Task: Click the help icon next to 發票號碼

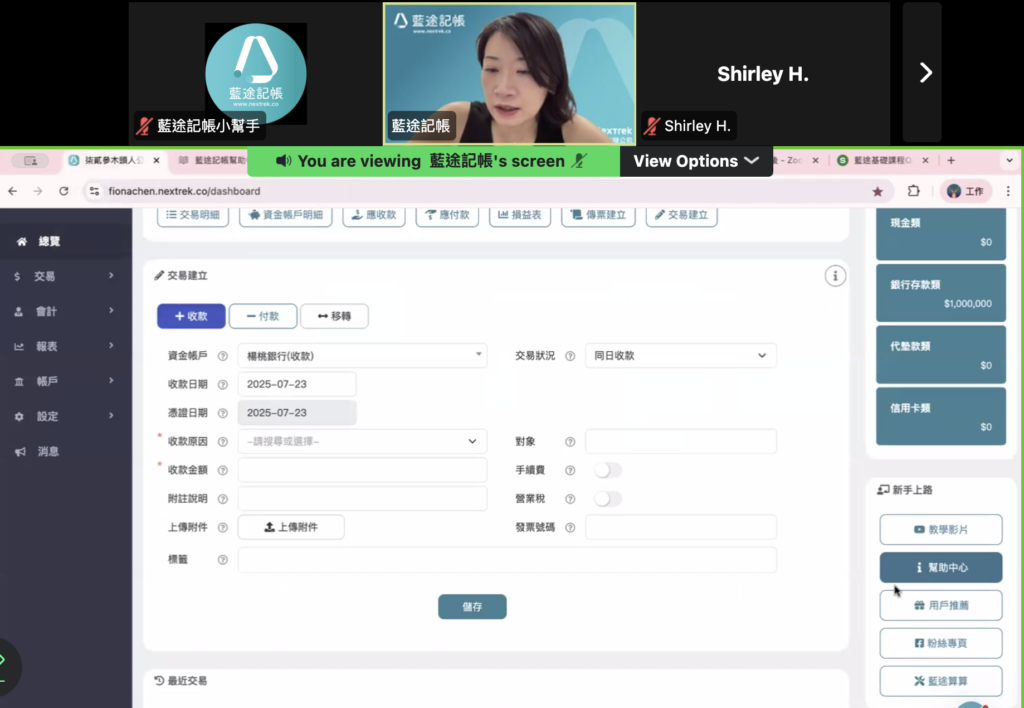Action: click(x=570, y=528)
